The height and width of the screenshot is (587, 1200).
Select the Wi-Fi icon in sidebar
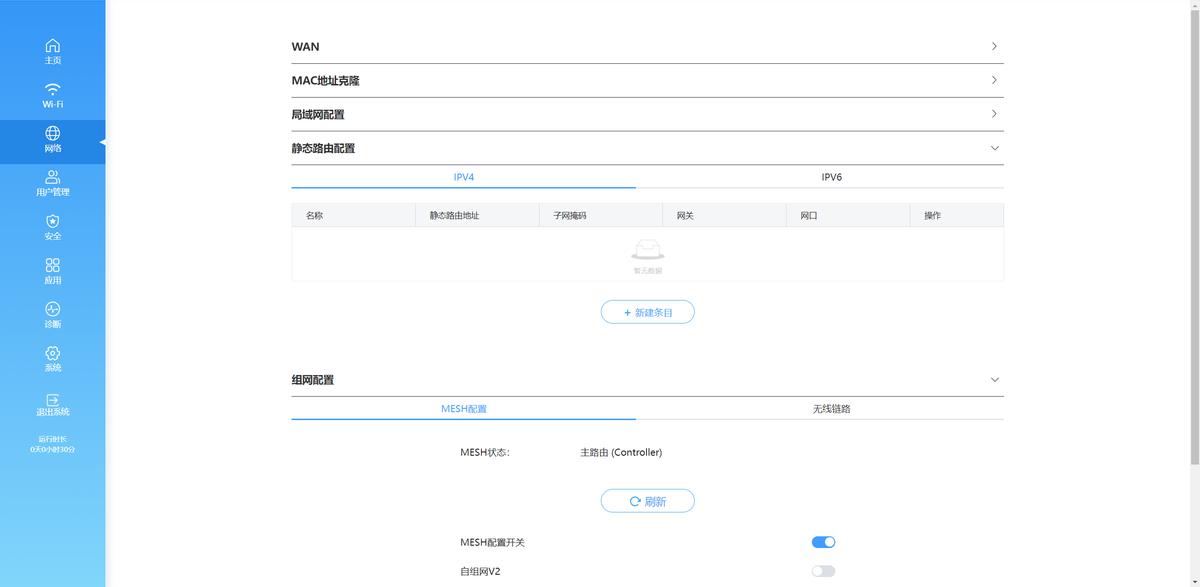[52, 94]
